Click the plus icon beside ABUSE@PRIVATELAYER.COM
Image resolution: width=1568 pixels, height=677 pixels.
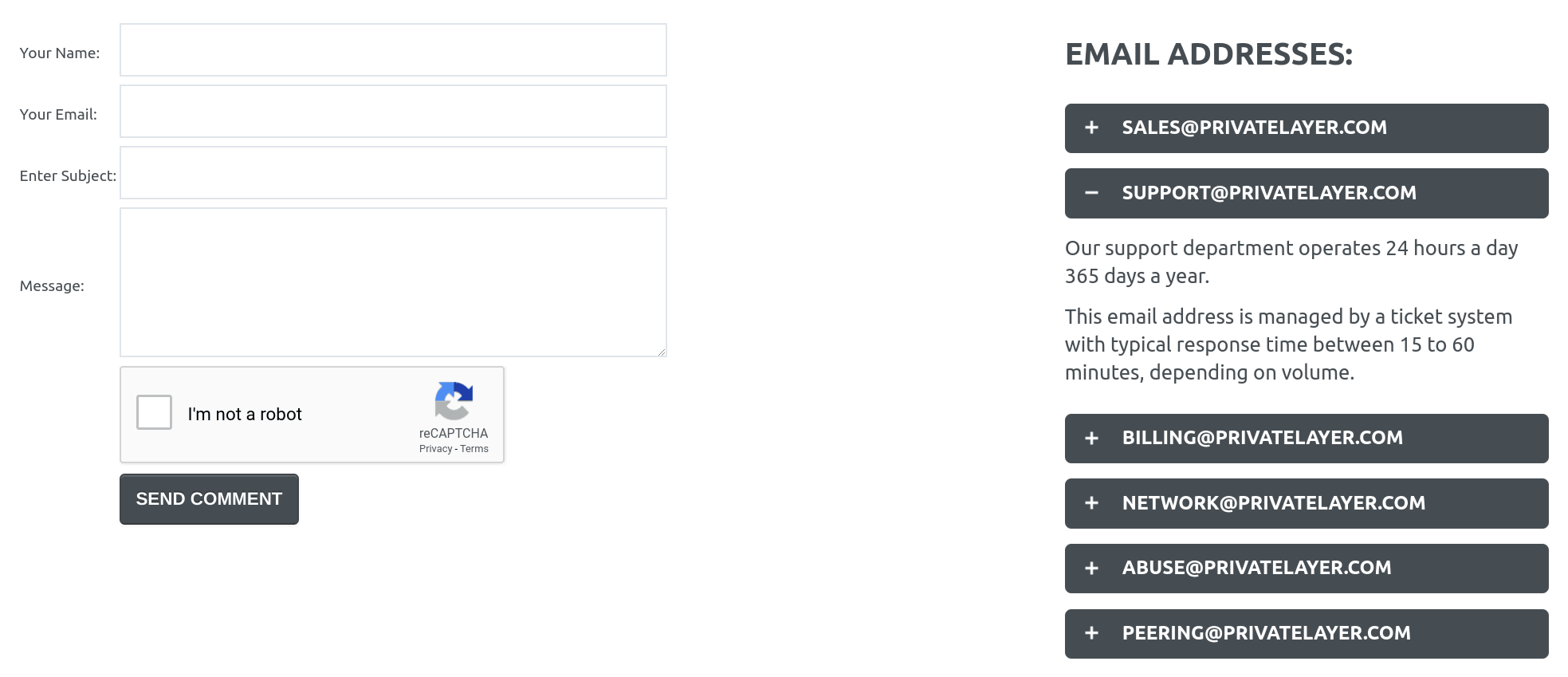pyautogui.click(x=1091, y=568)
